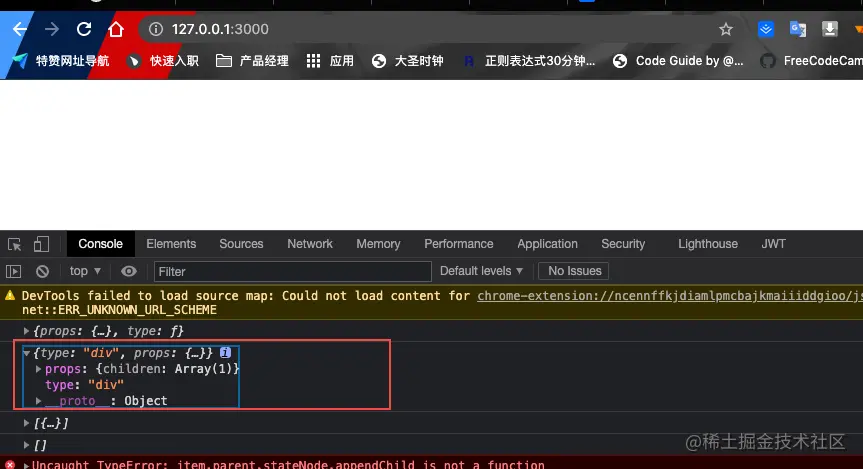Viewport: 863px width, 469px height.
Task: Expand props: {children: Array(1)}
Action: tap(39, 369)
